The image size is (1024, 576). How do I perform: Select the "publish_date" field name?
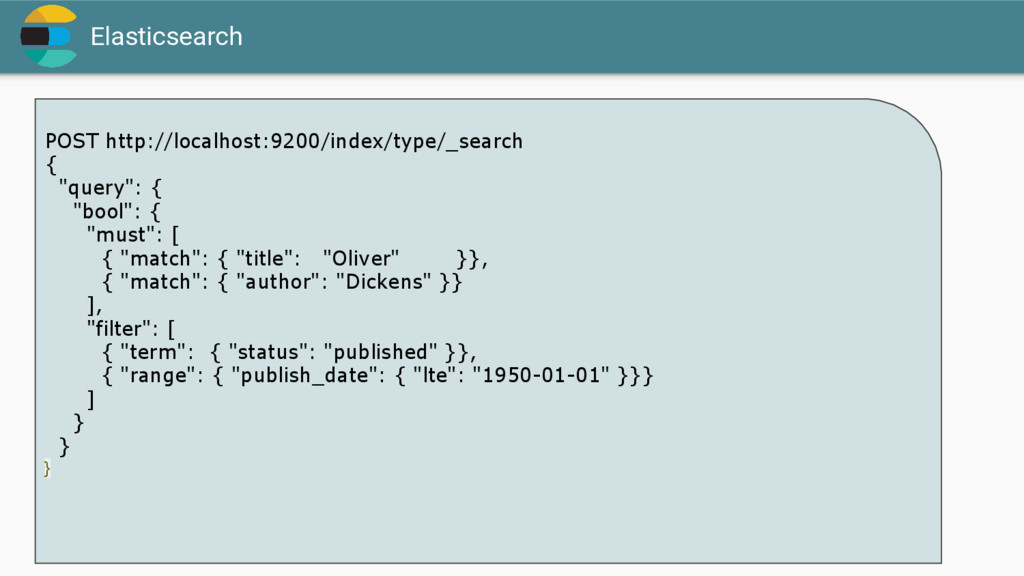(305, 376)
